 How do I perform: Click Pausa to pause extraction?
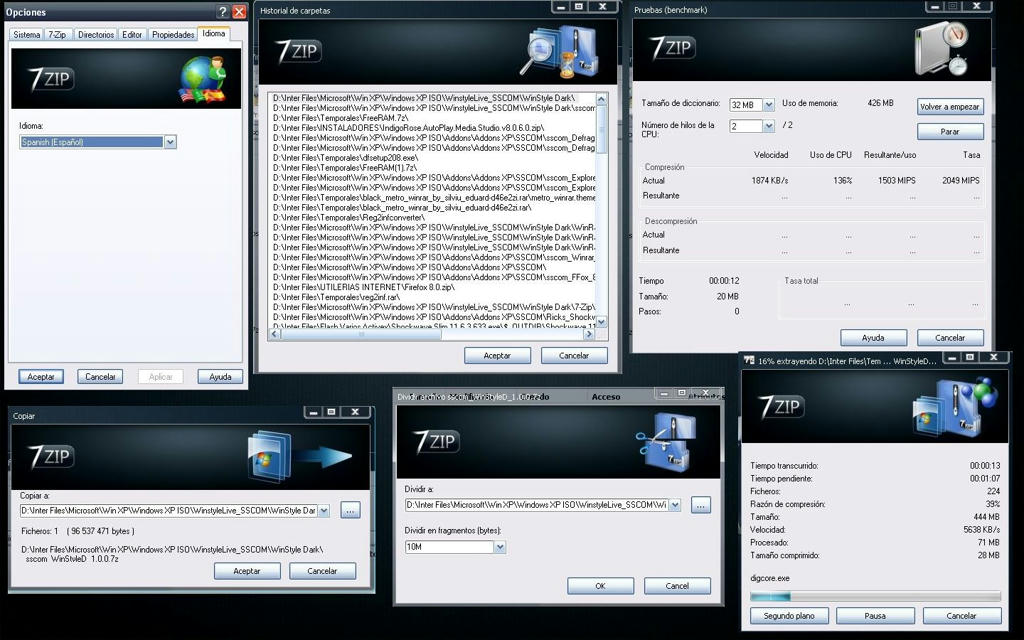coord(875,615)
